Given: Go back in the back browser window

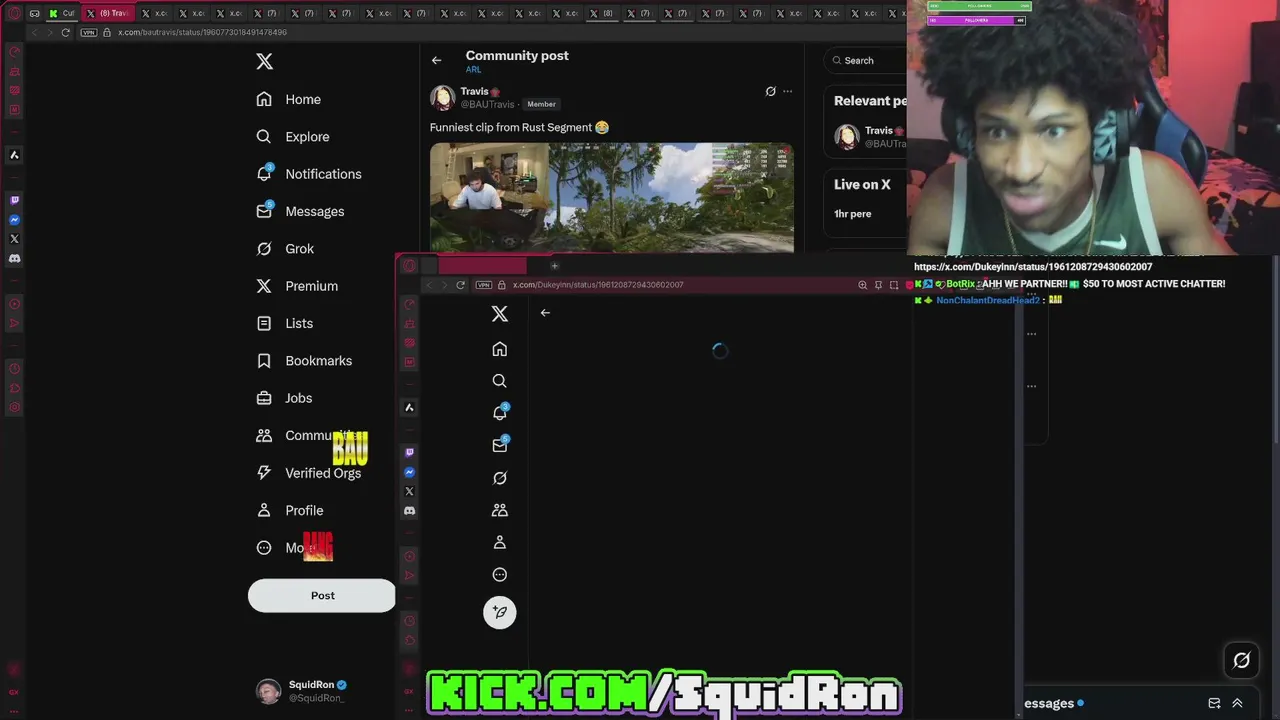Looking at the screenshot, I should tap(34, 32).
